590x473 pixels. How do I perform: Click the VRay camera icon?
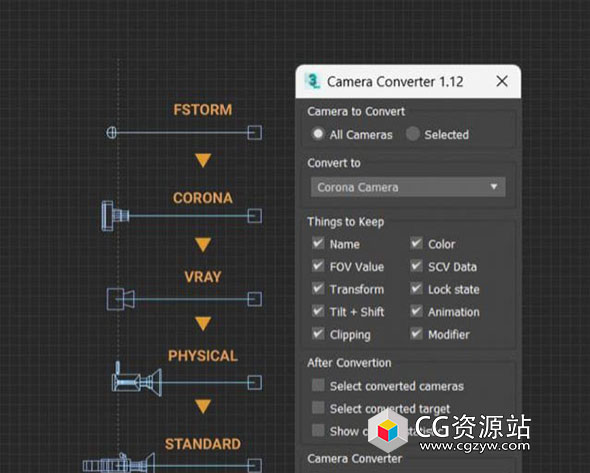click(120, 299)
